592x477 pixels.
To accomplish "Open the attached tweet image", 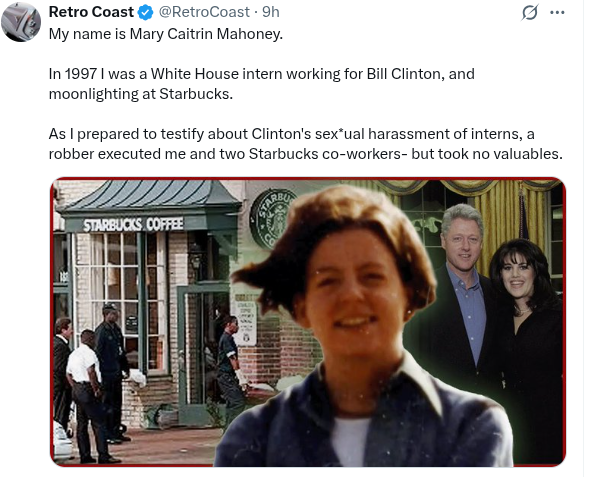I will (308, 322).
